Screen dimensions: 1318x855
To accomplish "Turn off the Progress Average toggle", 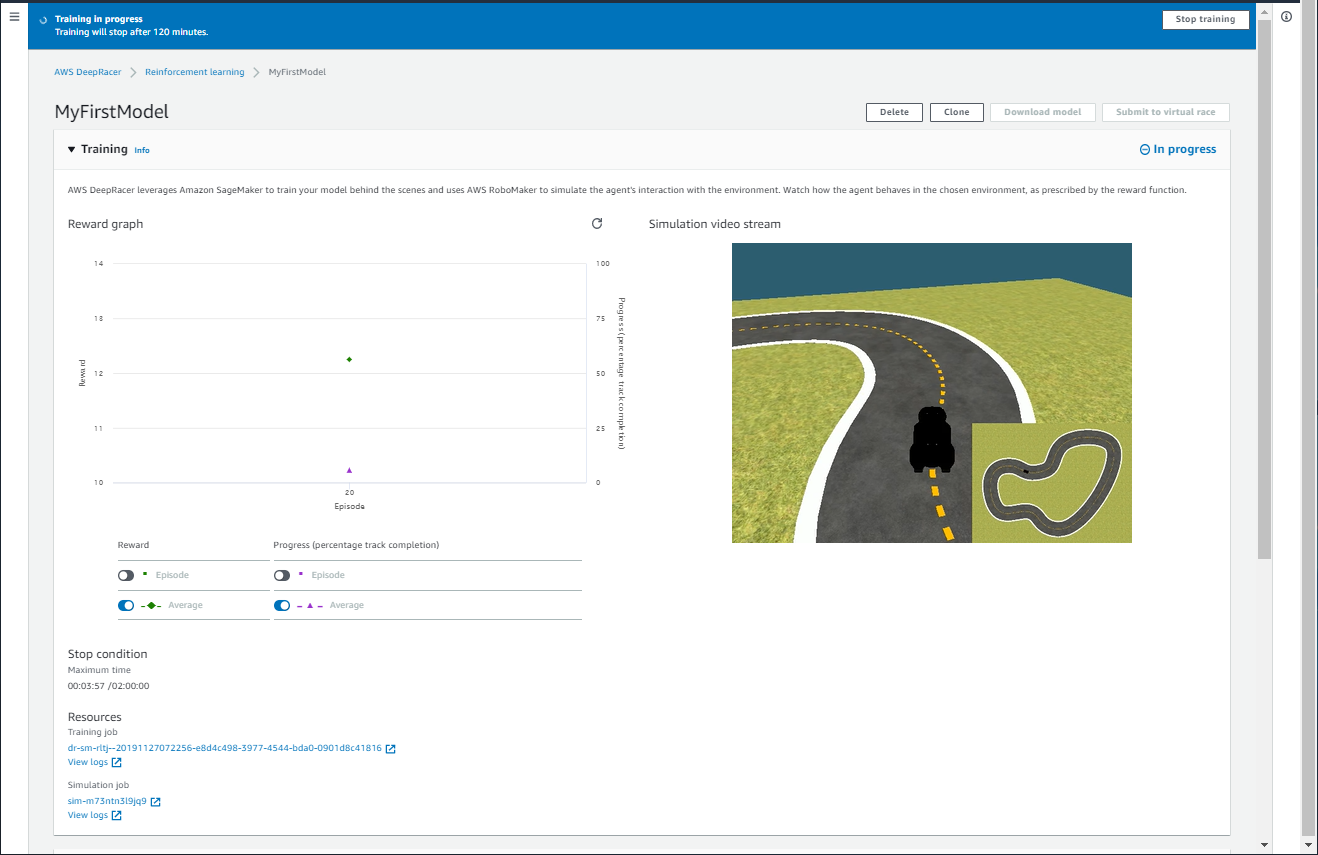I will [x=282, y=606].
